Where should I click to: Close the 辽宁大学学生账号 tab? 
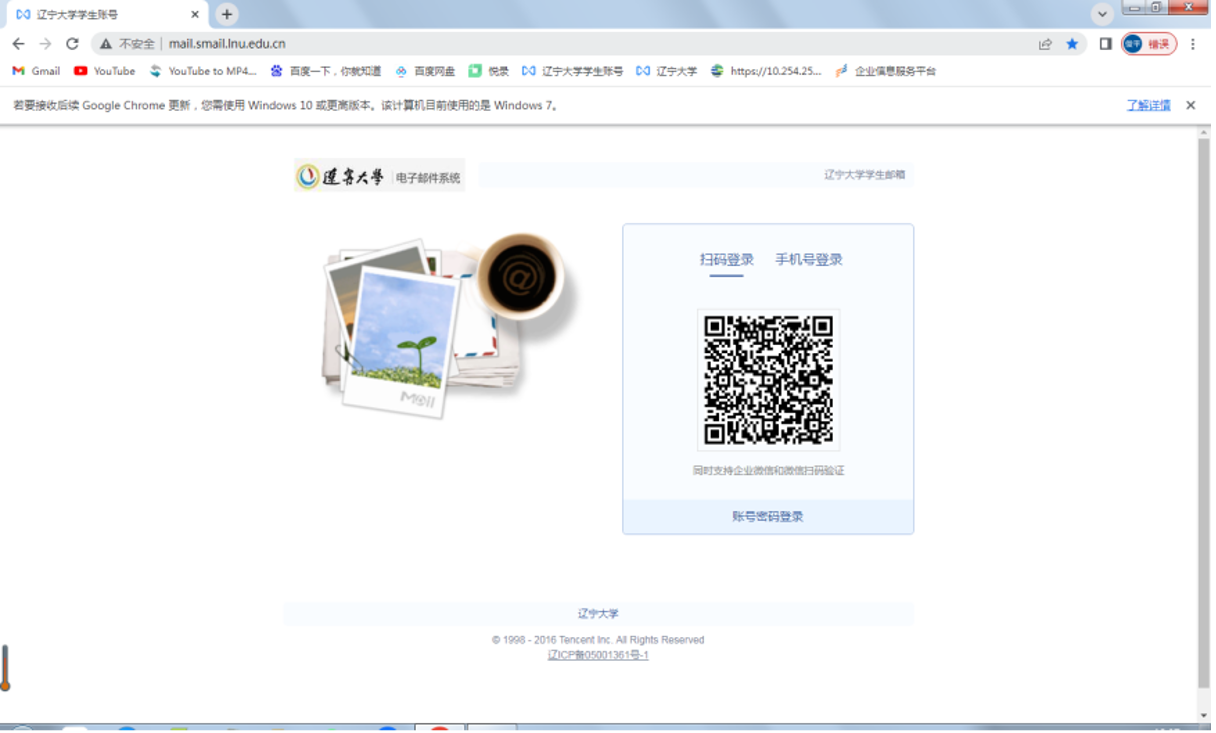(x=195, y=15)
